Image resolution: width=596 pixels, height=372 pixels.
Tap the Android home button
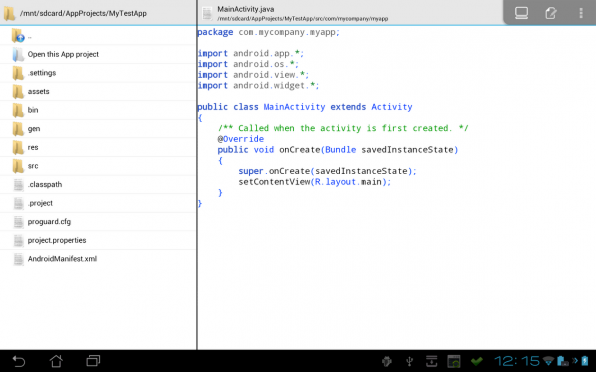coord(56,361)
